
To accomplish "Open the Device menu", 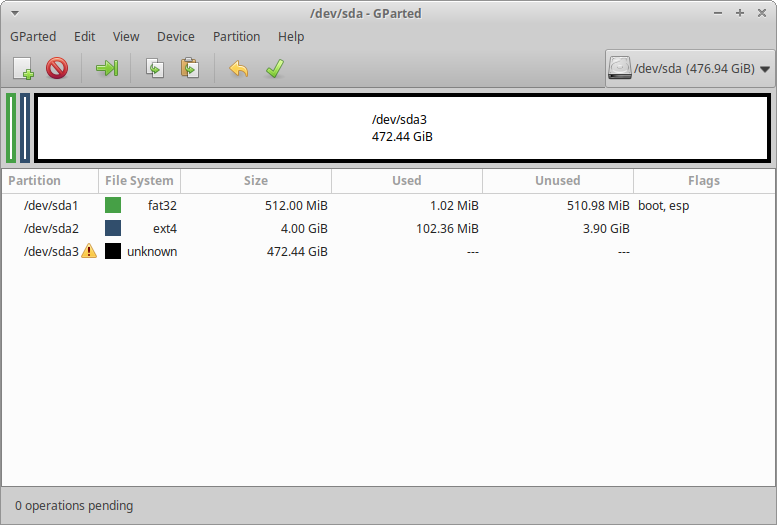I will tap(176, 37).
